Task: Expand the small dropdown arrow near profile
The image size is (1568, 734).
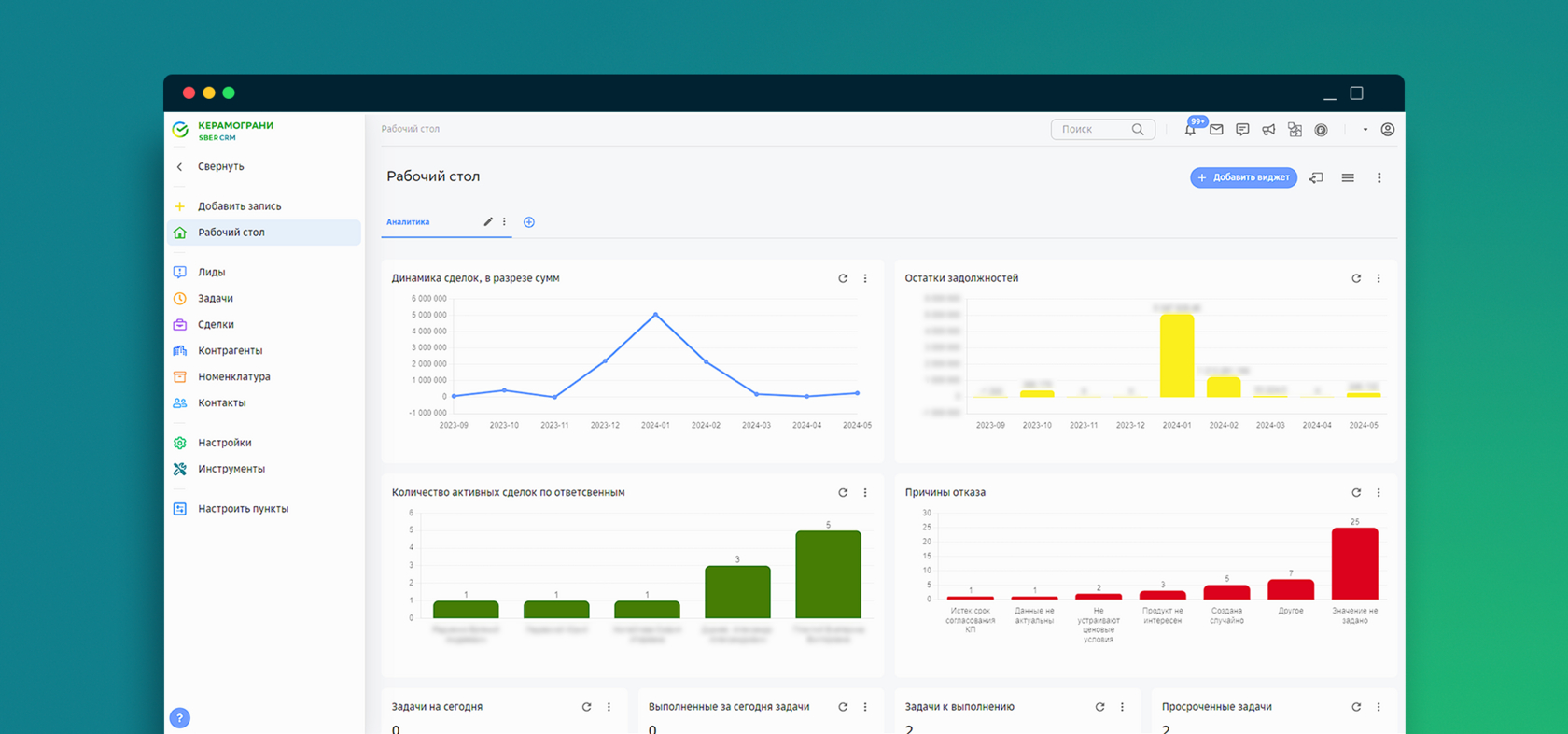Action: click(1365, 130)
